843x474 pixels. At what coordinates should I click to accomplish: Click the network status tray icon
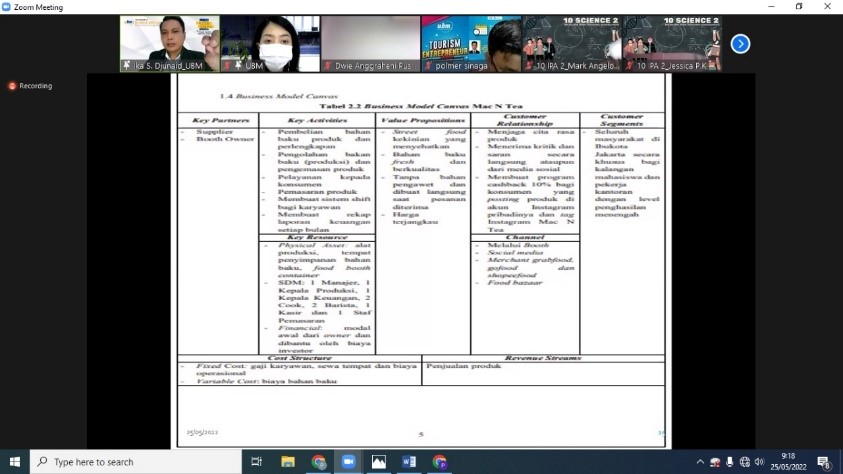tap(715, 462)
